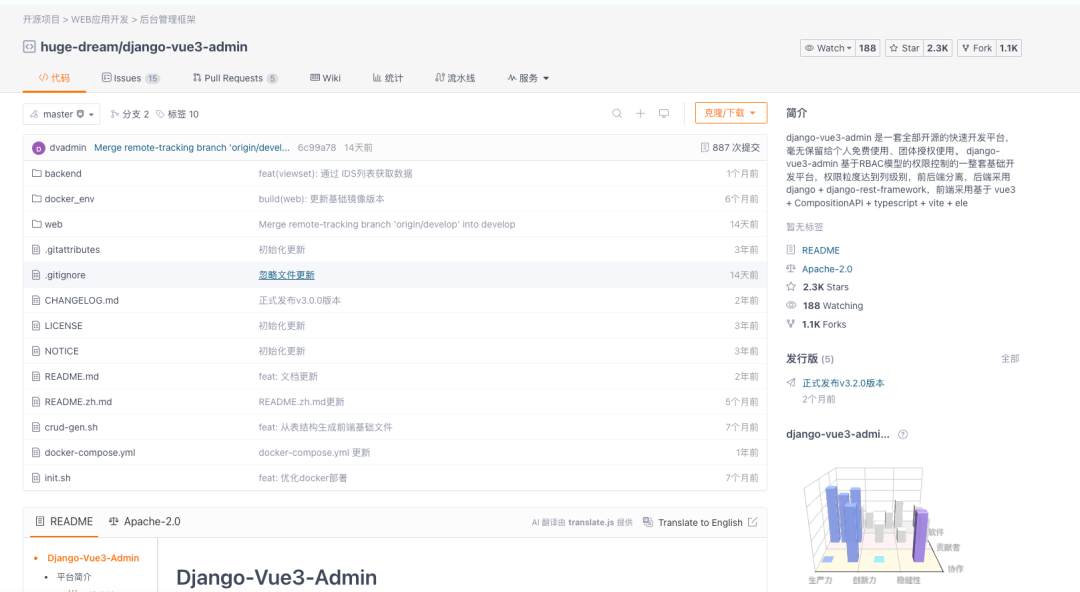Image resolution: width=1080 pixels, height=592 pixels.
Task: Click the repository code icon beside title
Action: coord(29,47)
